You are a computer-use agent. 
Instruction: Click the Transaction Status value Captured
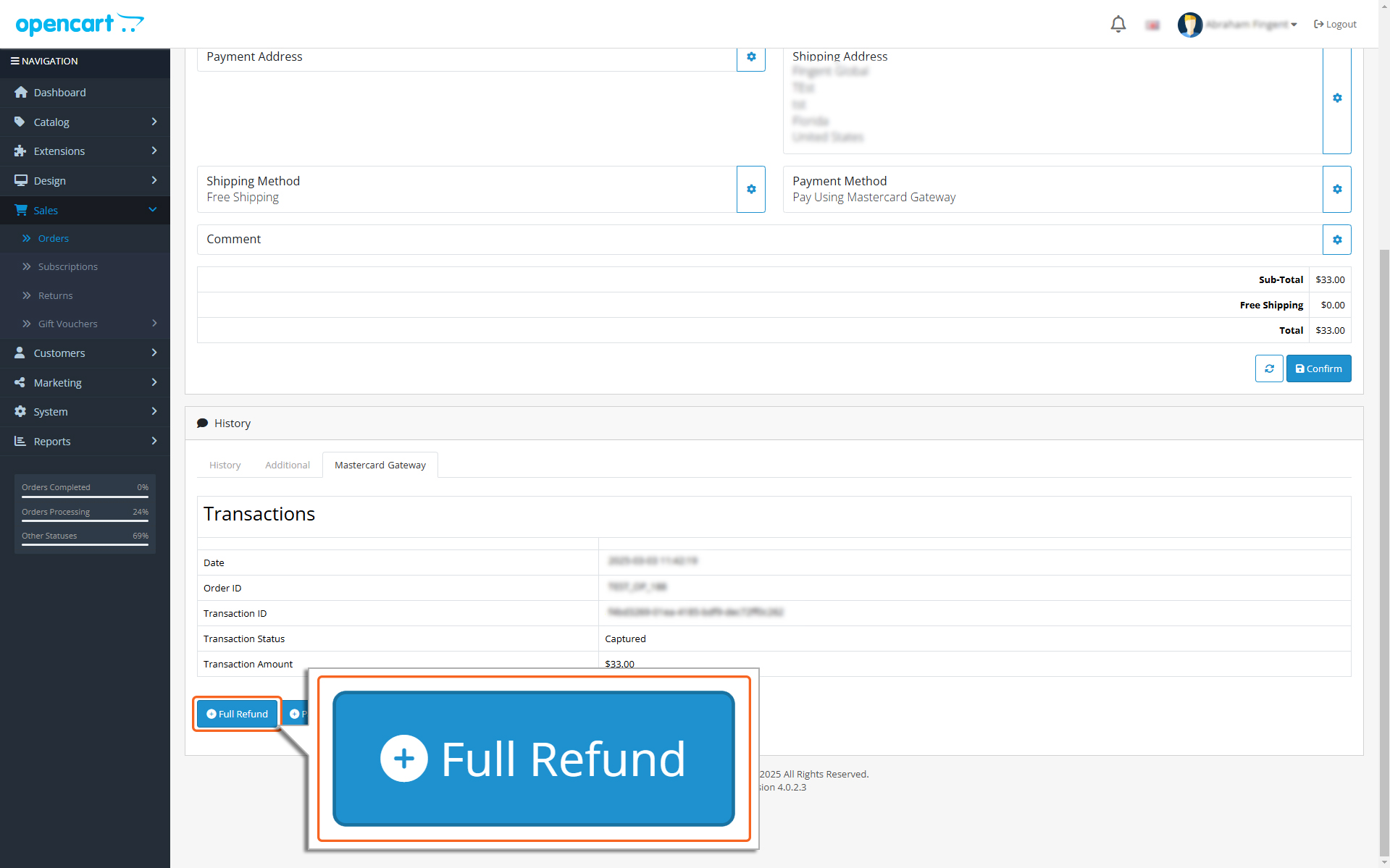point(625,639)
